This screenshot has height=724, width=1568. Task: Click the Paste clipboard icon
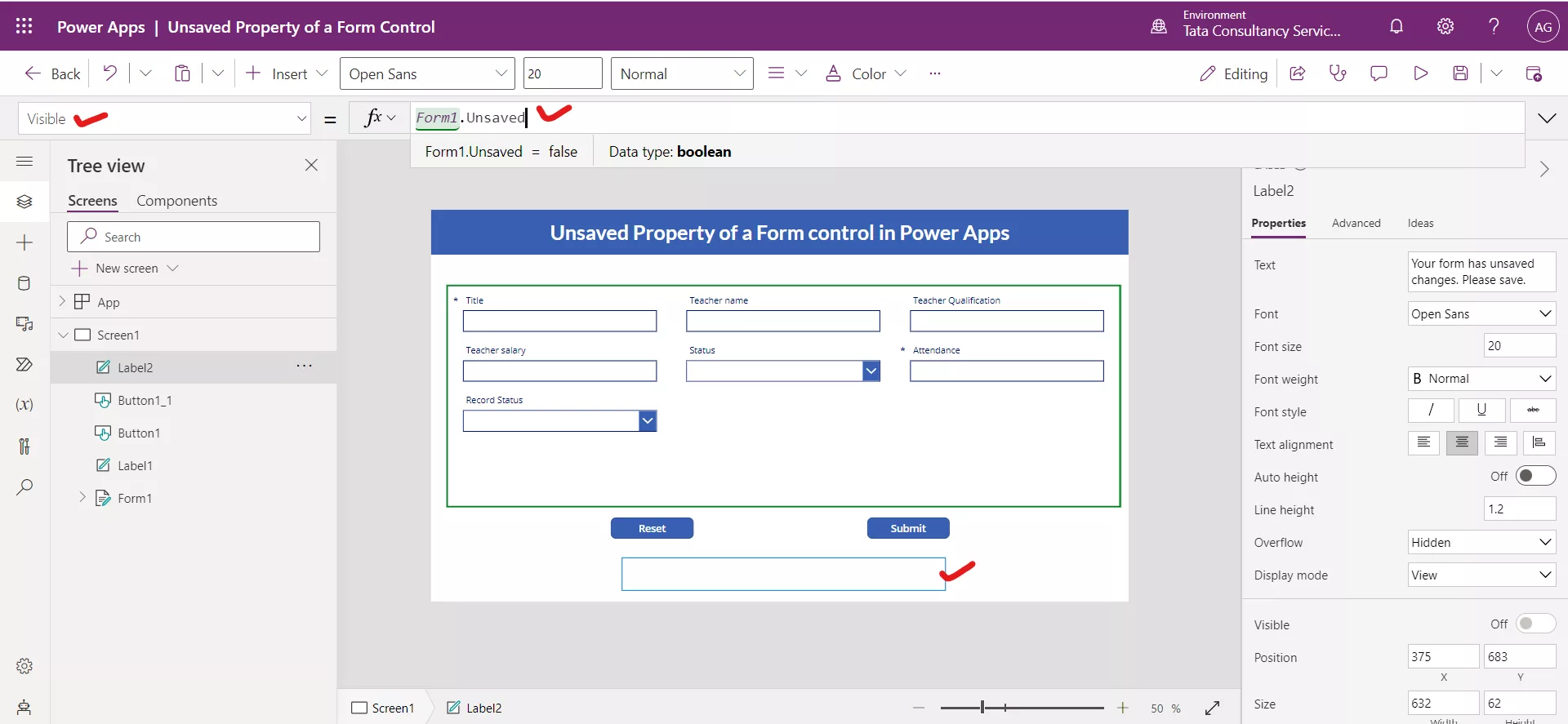point(182,73)
